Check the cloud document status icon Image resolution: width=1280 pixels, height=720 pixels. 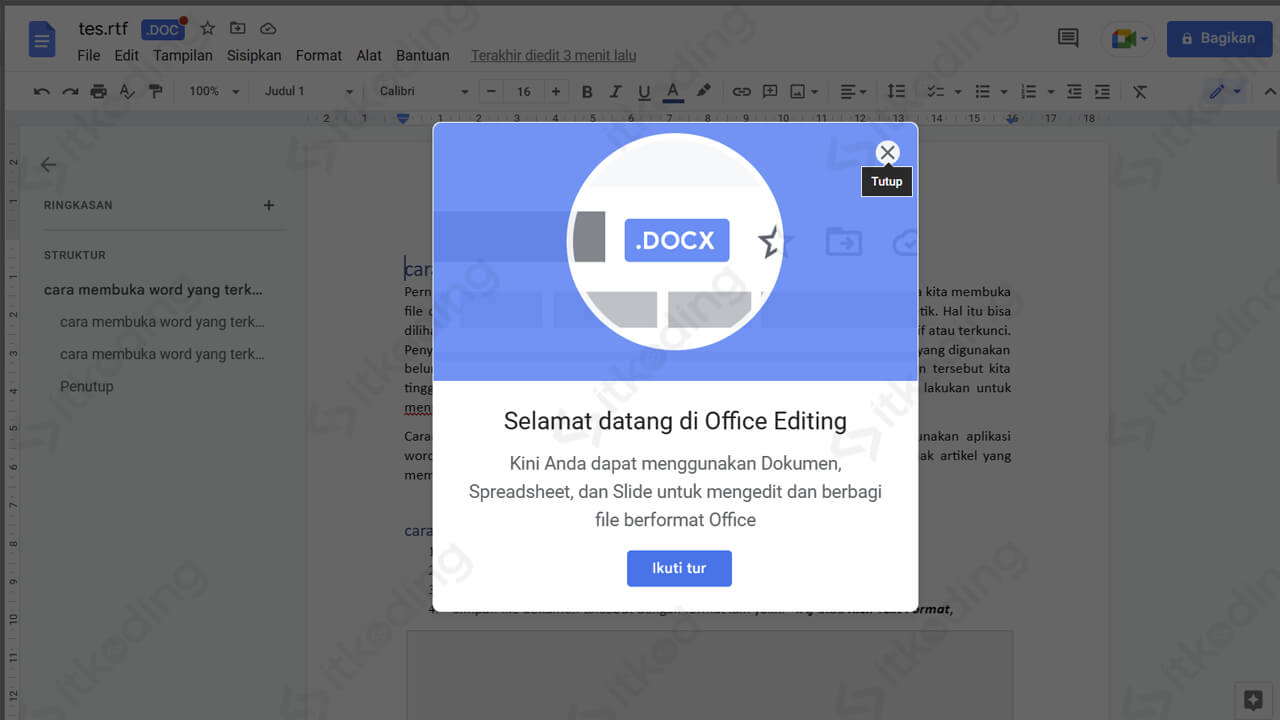pos(268,29)
